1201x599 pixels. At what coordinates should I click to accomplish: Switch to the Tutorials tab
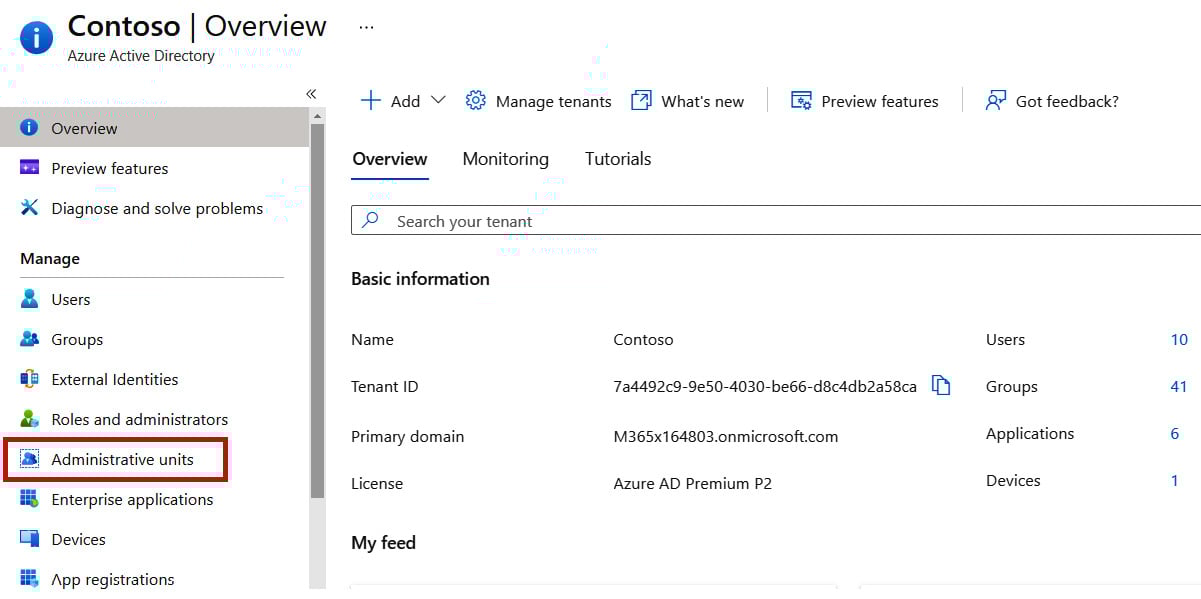click(x=618, y=159)
